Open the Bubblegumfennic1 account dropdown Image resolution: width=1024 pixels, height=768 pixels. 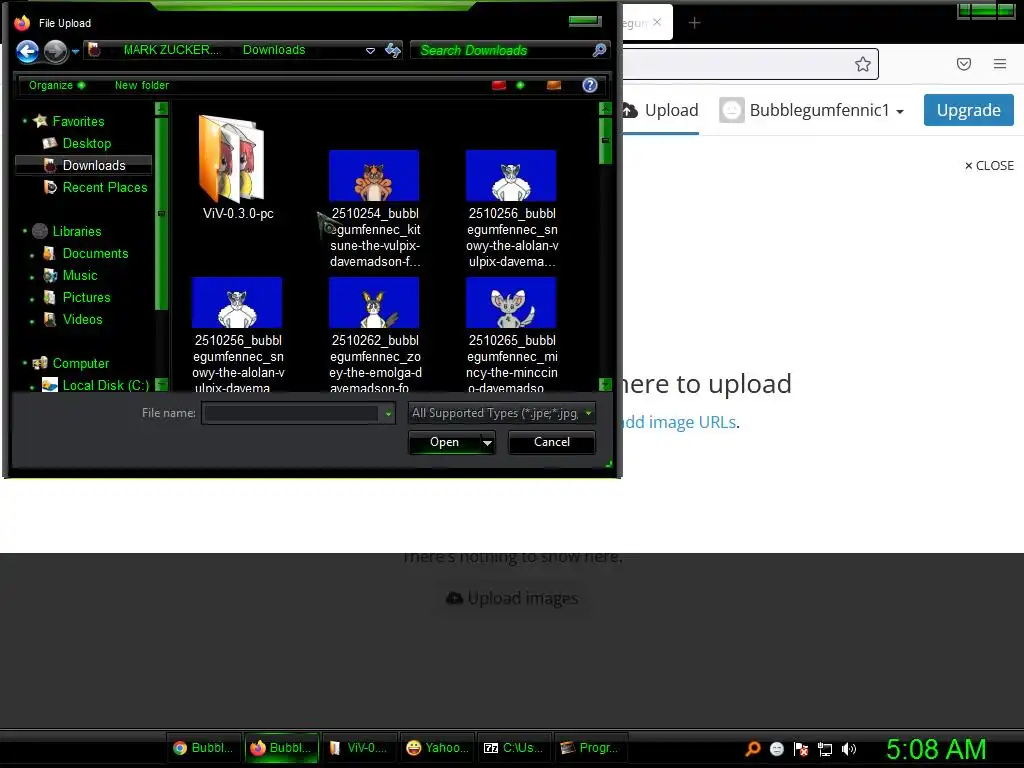(812, 110)
